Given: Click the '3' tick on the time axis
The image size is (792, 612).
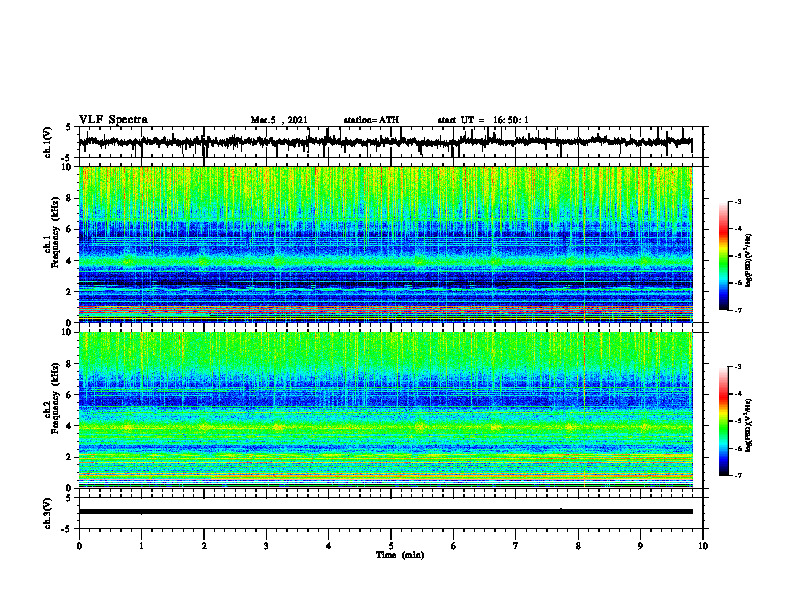Looking at the screenshot, I should pos(266,546).
